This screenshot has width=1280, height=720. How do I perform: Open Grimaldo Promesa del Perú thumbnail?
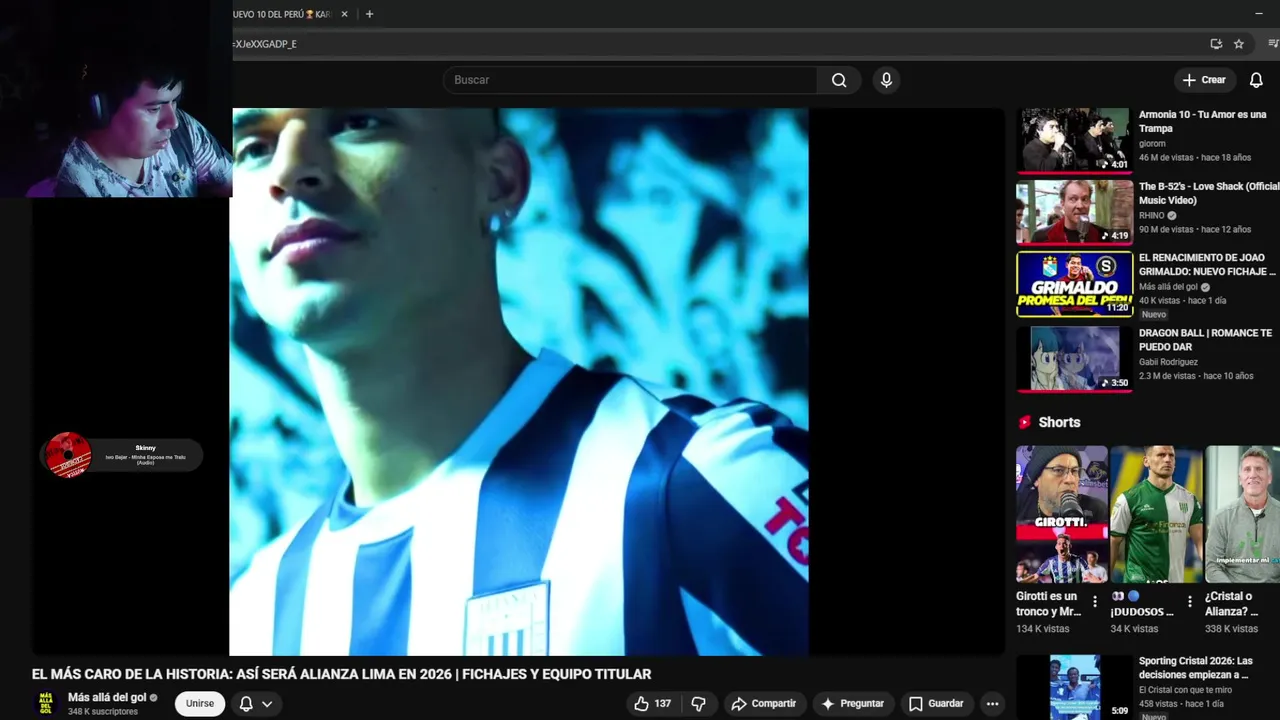tap(1074, 284)
